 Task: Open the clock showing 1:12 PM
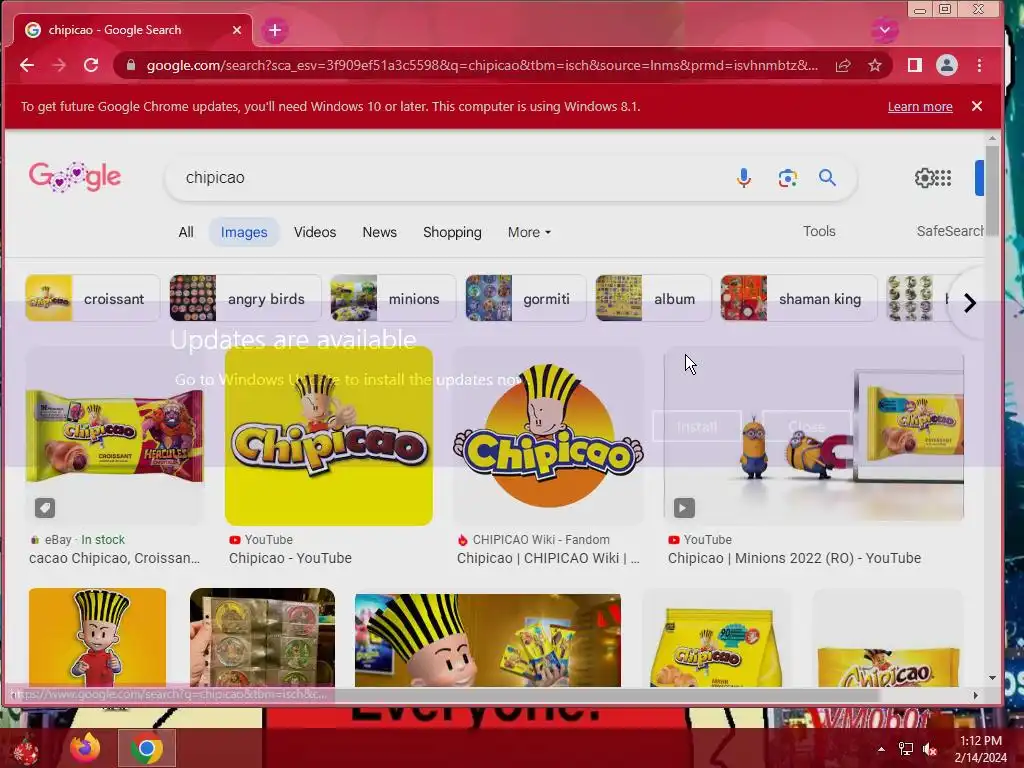980,749
